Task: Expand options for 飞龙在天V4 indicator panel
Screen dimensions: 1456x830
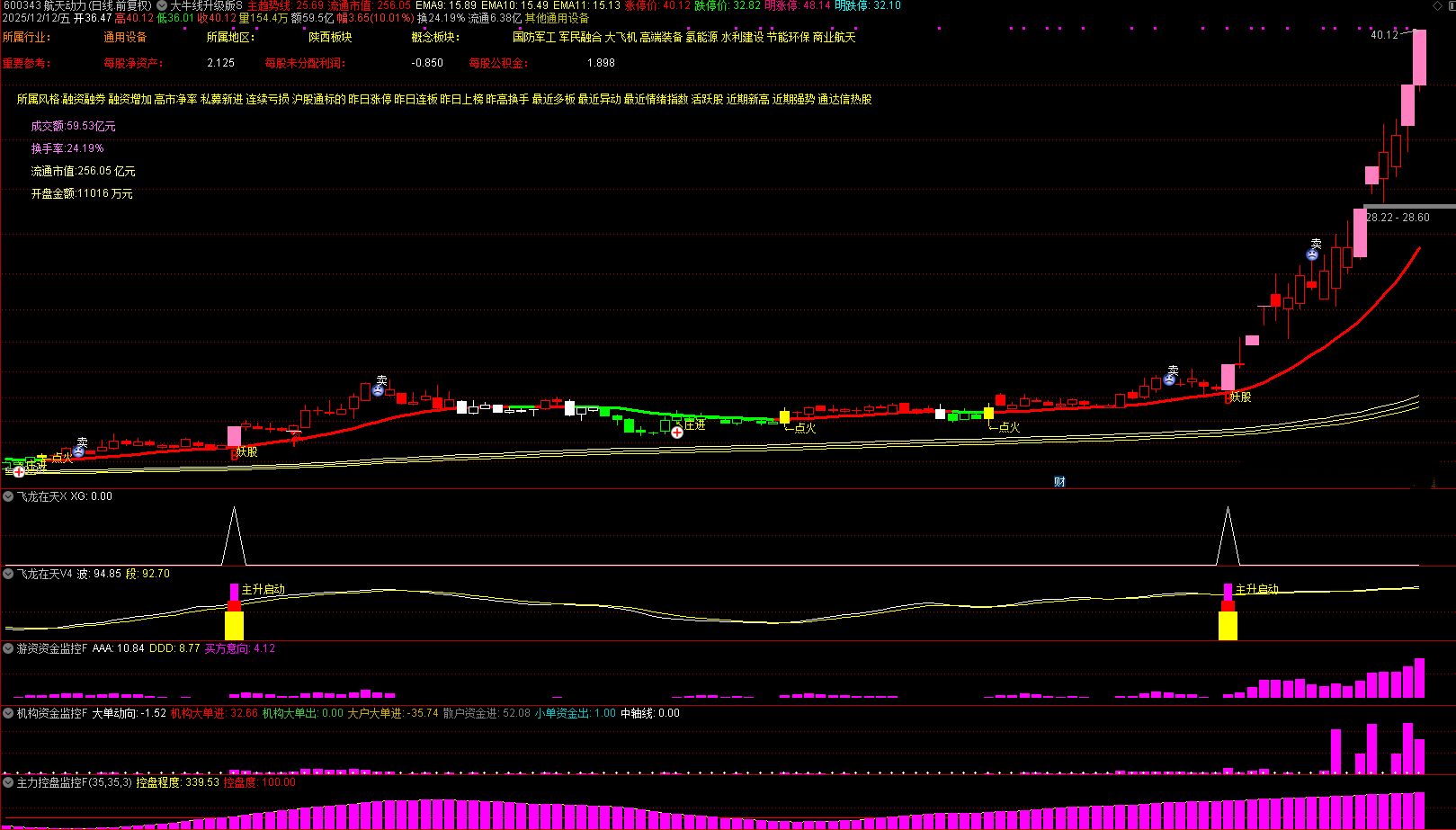Action: [x=8, y=574]
